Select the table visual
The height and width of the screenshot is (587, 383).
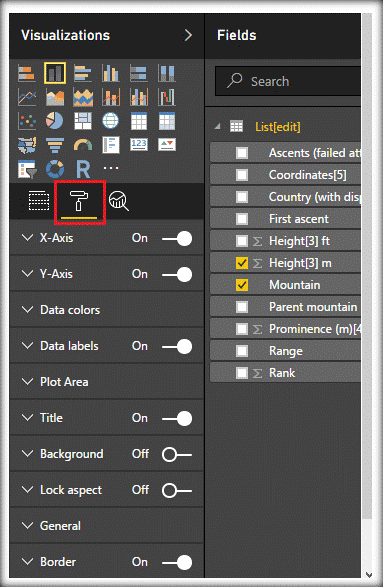click(139, 121)
